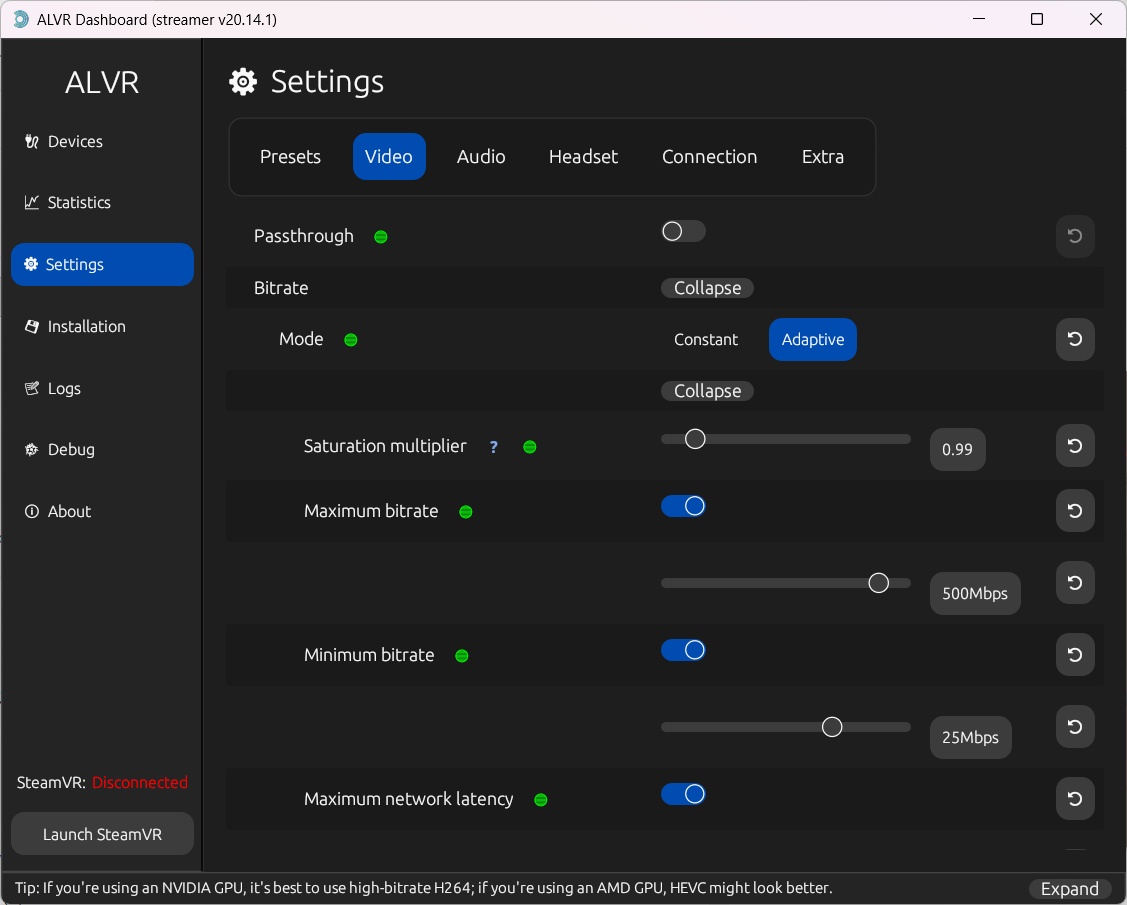
Task: Launch SteamVR from the sidebar
Action: 102,834
